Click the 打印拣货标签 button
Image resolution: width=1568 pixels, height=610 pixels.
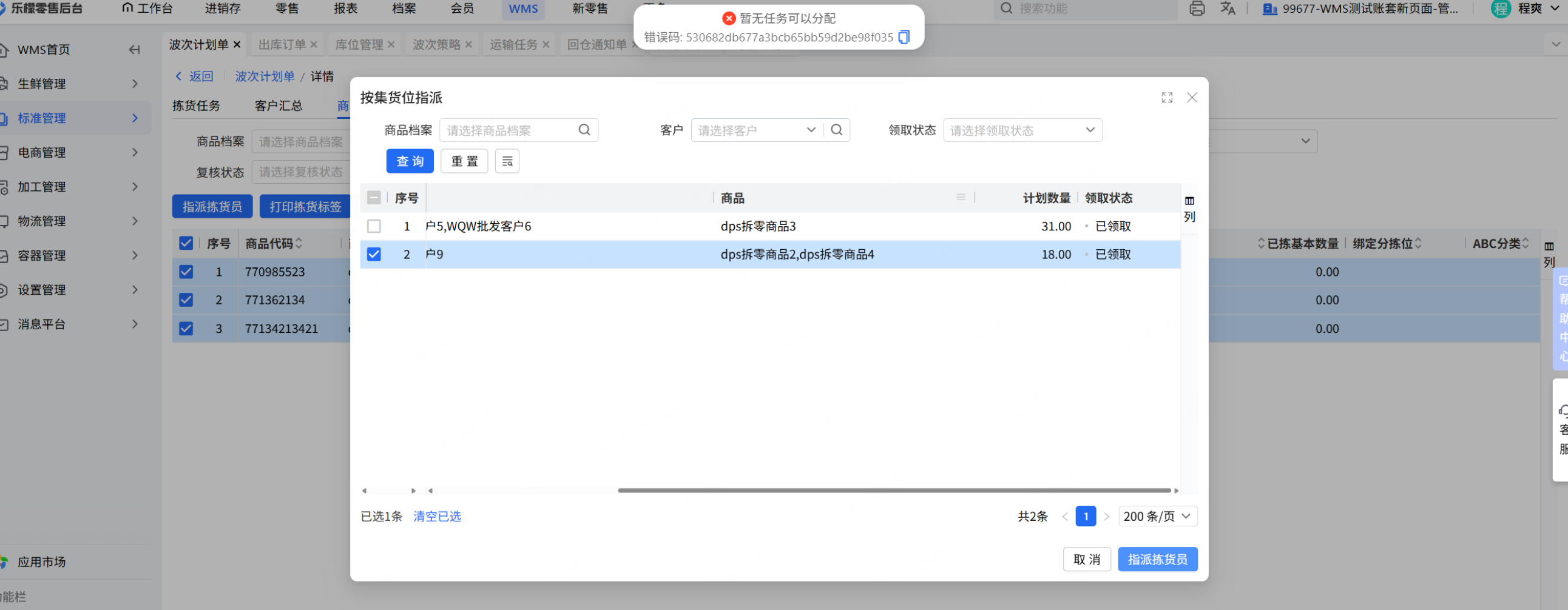pos(306,207)
